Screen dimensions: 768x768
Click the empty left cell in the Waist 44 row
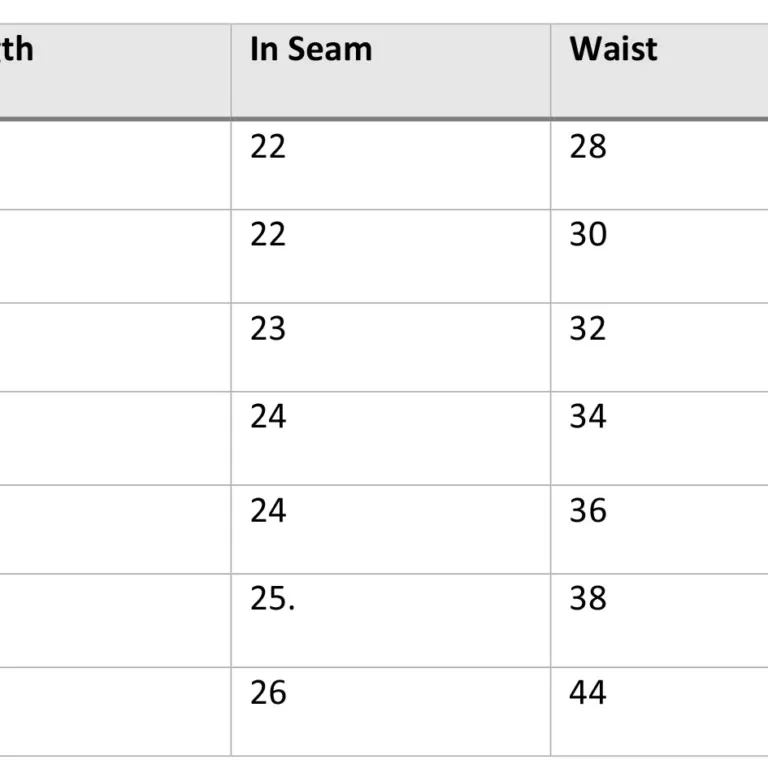[115, 711]
